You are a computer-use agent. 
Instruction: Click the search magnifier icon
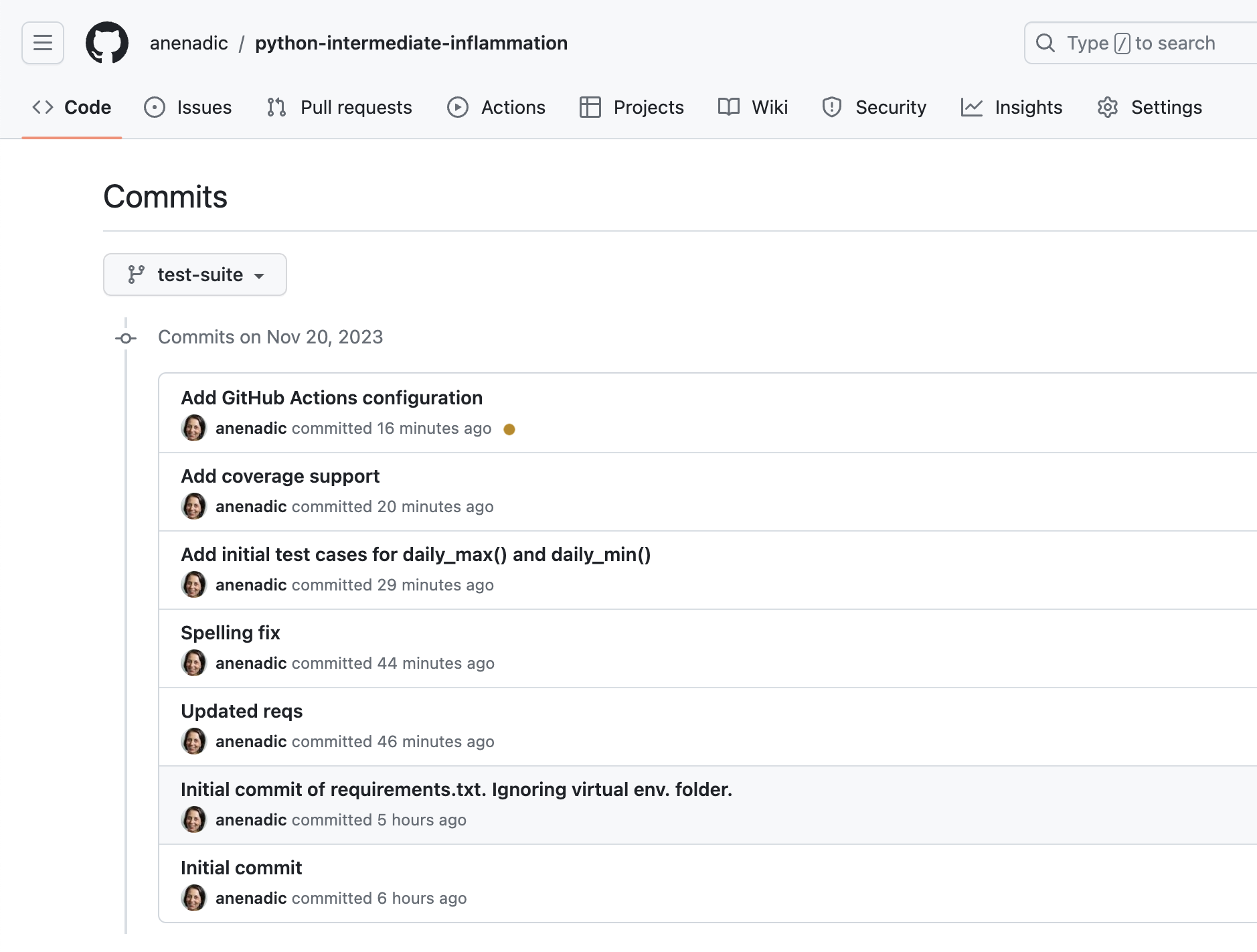[1045, 42]
